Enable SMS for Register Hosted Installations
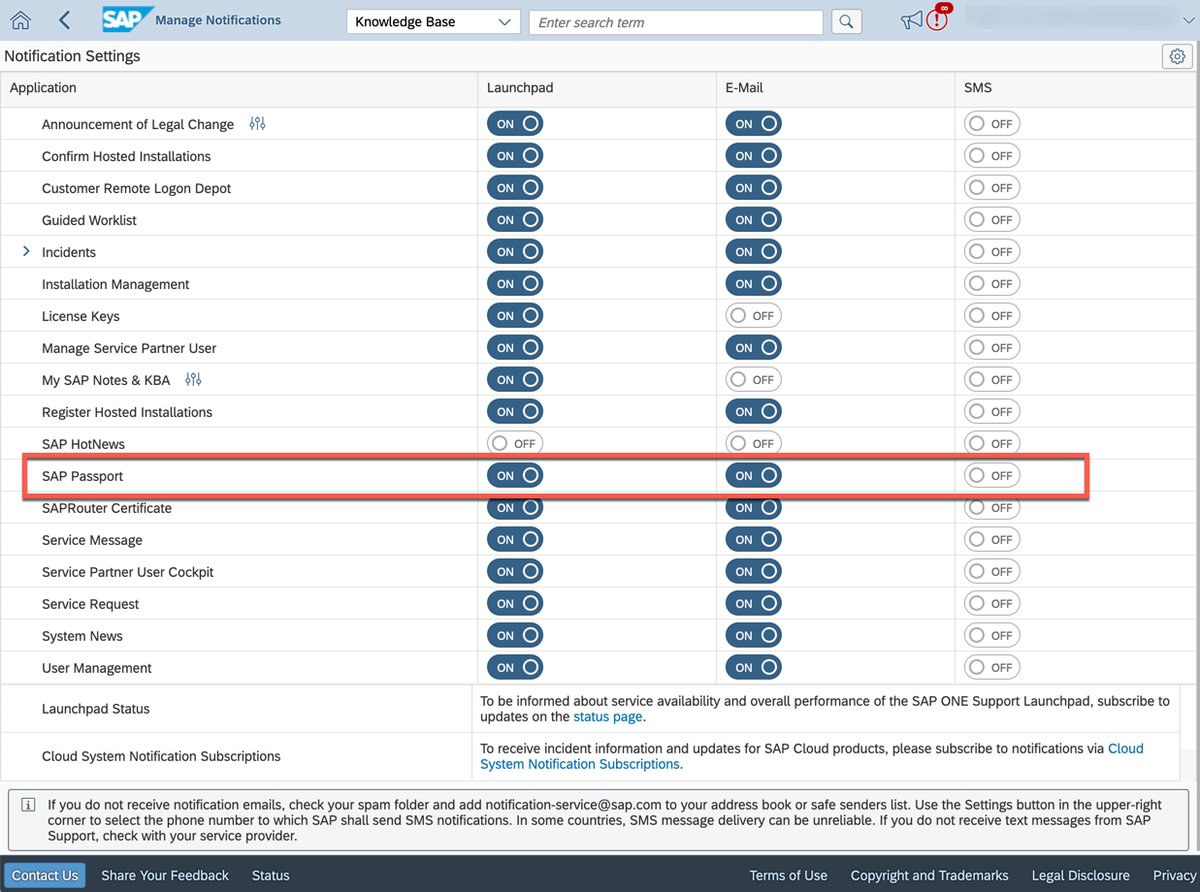The image size is (1200, 892). click(x=992, y=412)
